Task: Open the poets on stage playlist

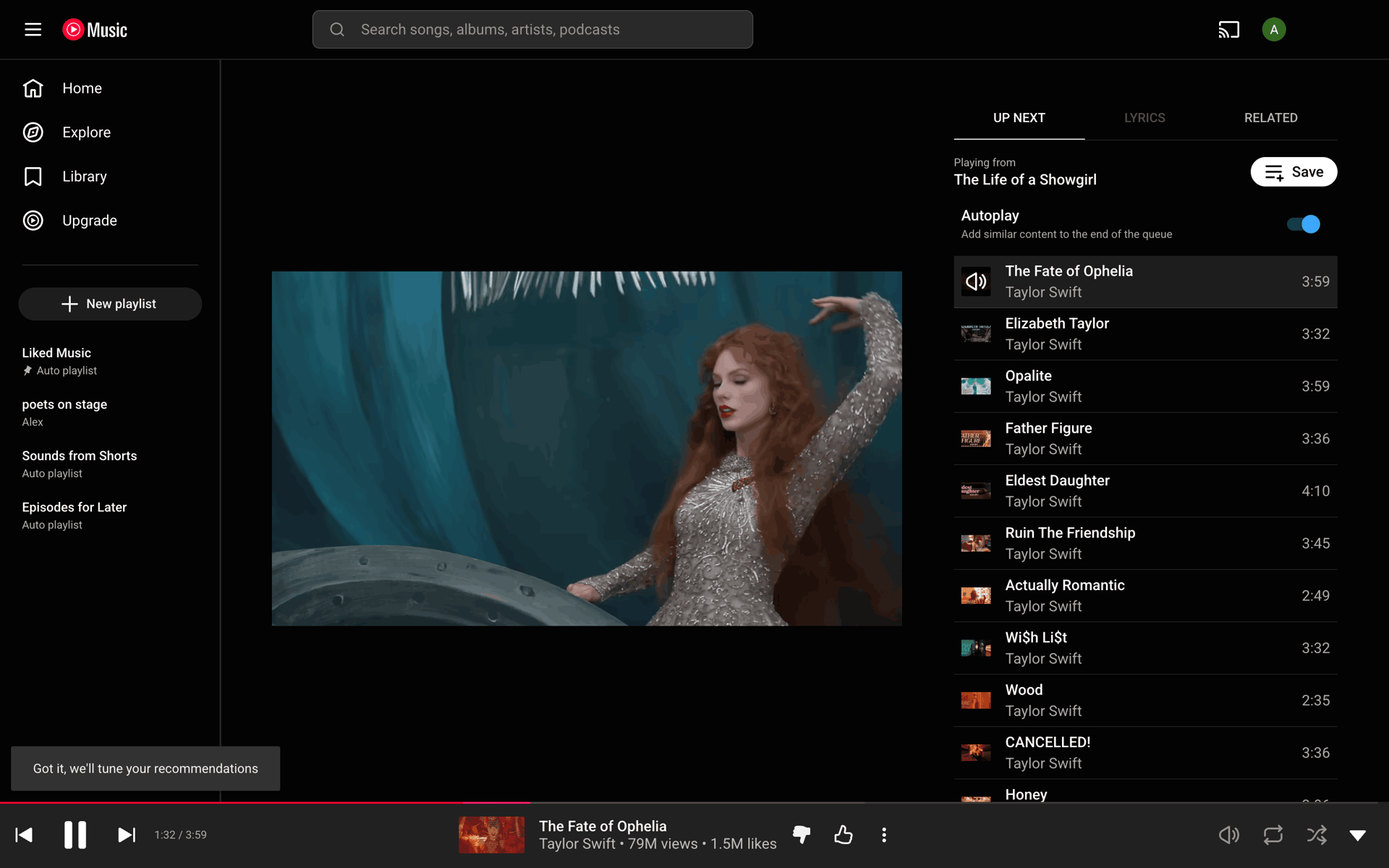Action: [110, 412]
